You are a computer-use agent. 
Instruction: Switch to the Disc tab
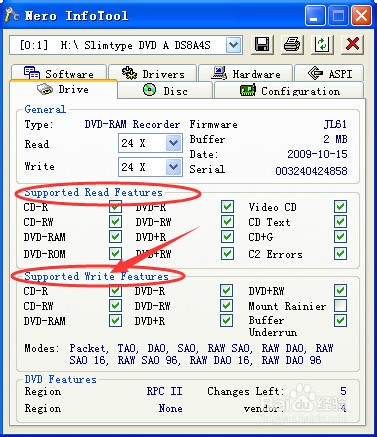(165, 90)
